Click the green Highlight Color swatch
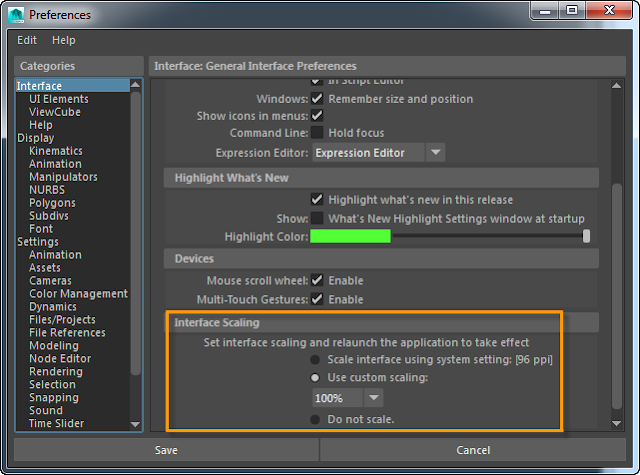Screen dimensions: 640x475 tap(351, 236)
